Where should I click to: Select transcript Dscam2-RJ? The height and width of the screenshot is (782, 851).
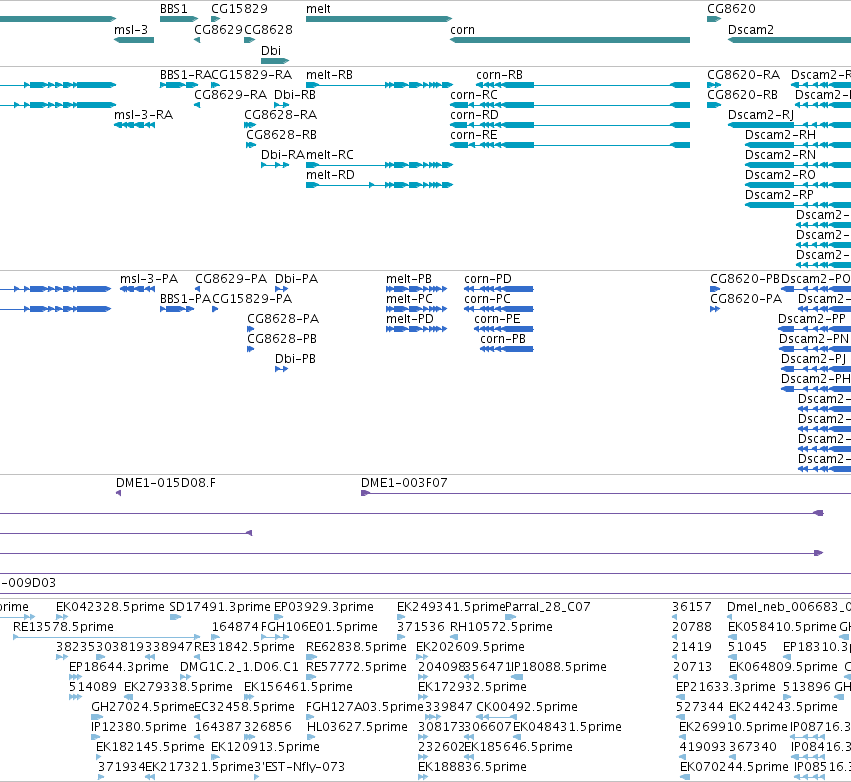pos(789,125)
